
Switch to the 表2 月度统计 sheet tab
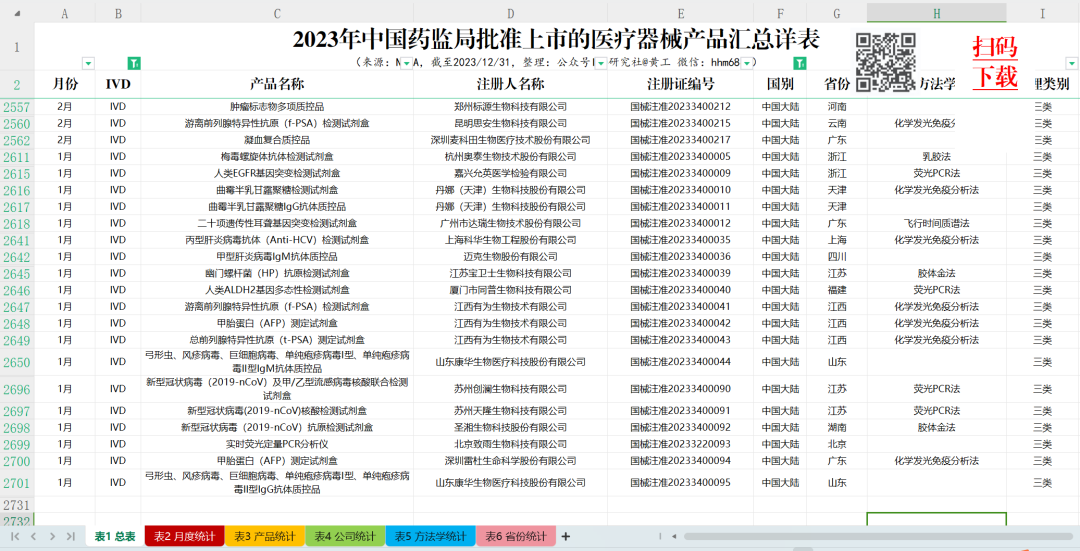184,537
